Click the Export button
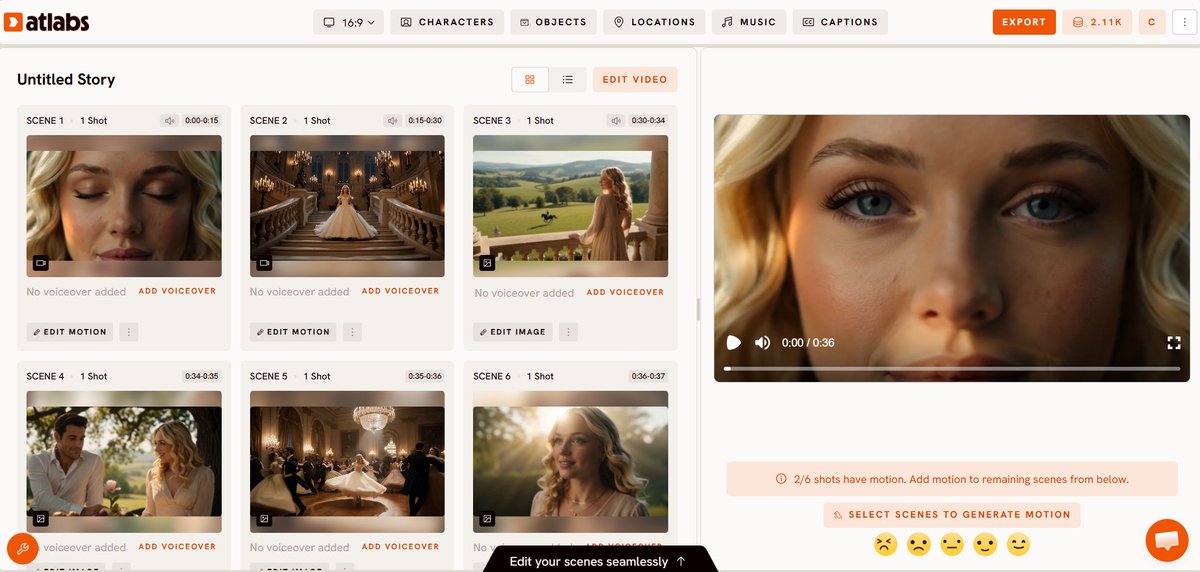 click(1024, 22)
